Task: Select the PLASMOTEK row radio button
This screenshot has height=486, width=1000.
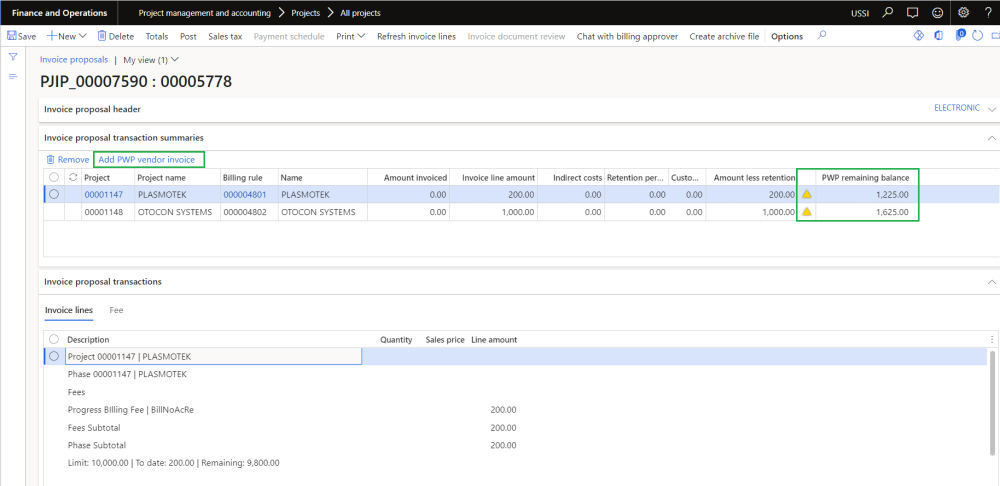Action: [54, 194]
